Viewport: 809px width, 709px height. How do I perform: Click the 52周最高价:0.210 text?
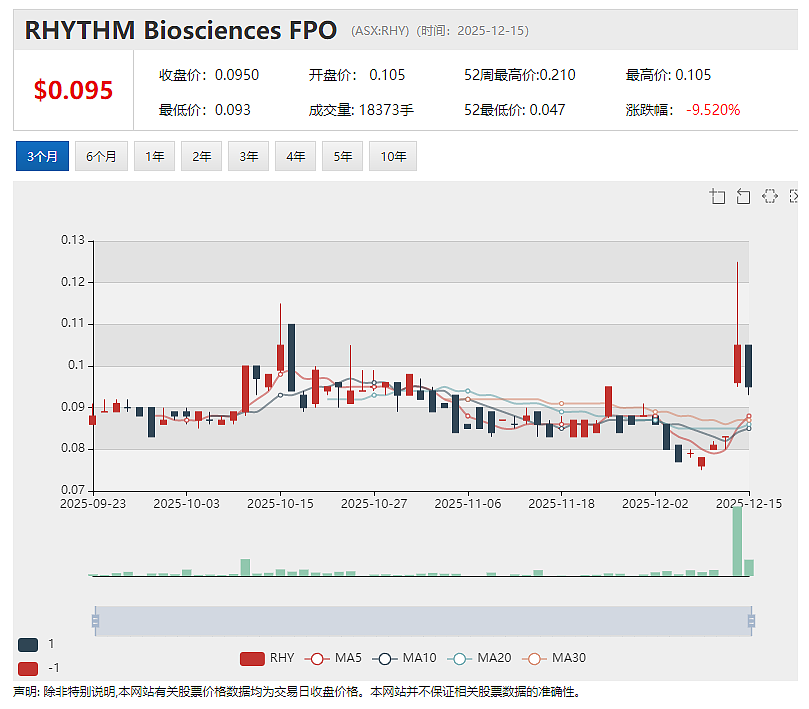[520, 75]
